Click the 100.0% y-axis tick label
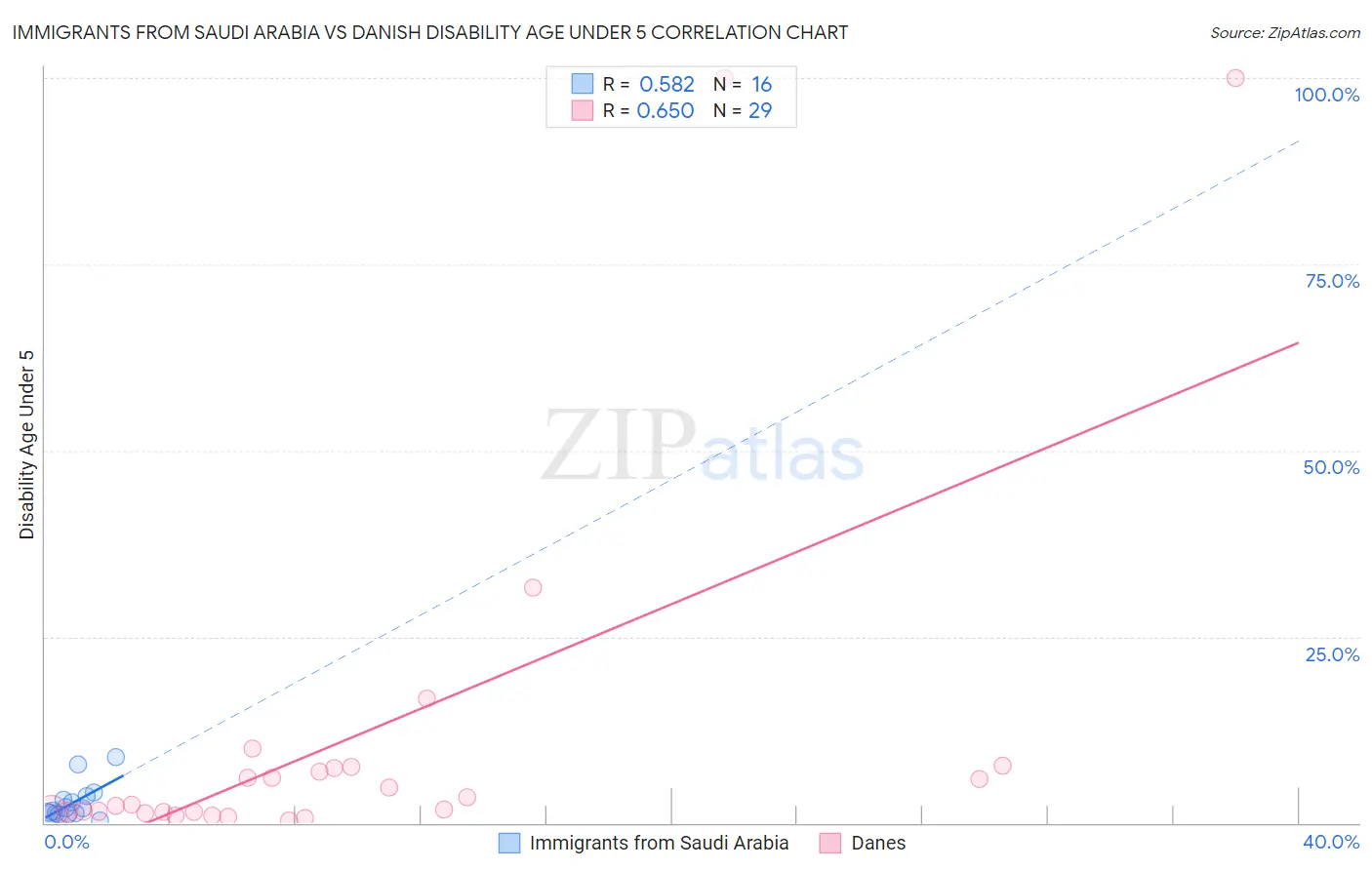 coord(1326,95)
